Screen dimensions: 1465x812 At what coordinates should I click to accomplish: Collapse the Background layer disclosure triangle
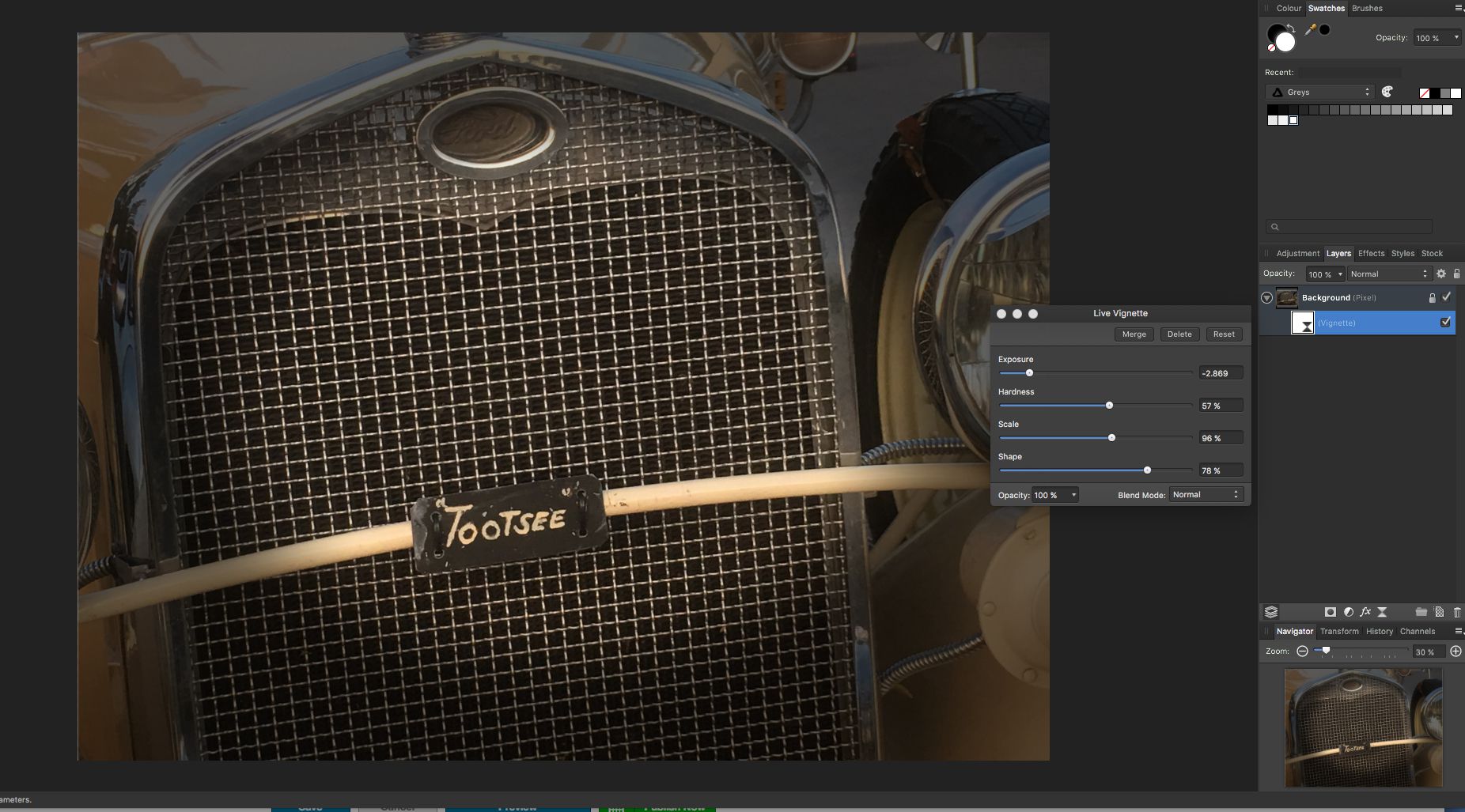(x=1266, y=298)
